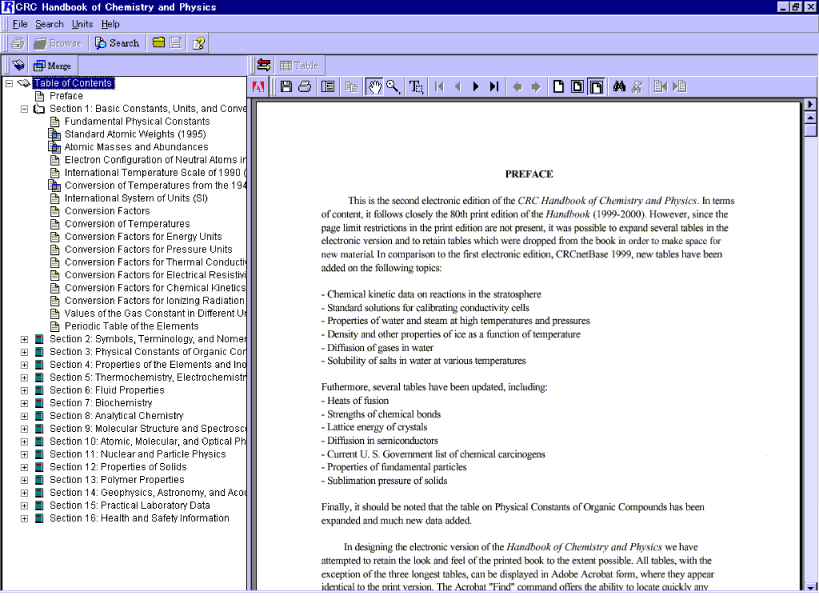Click document scrollbar up arrow
The image size is (819, 614).
click(810, 117)
